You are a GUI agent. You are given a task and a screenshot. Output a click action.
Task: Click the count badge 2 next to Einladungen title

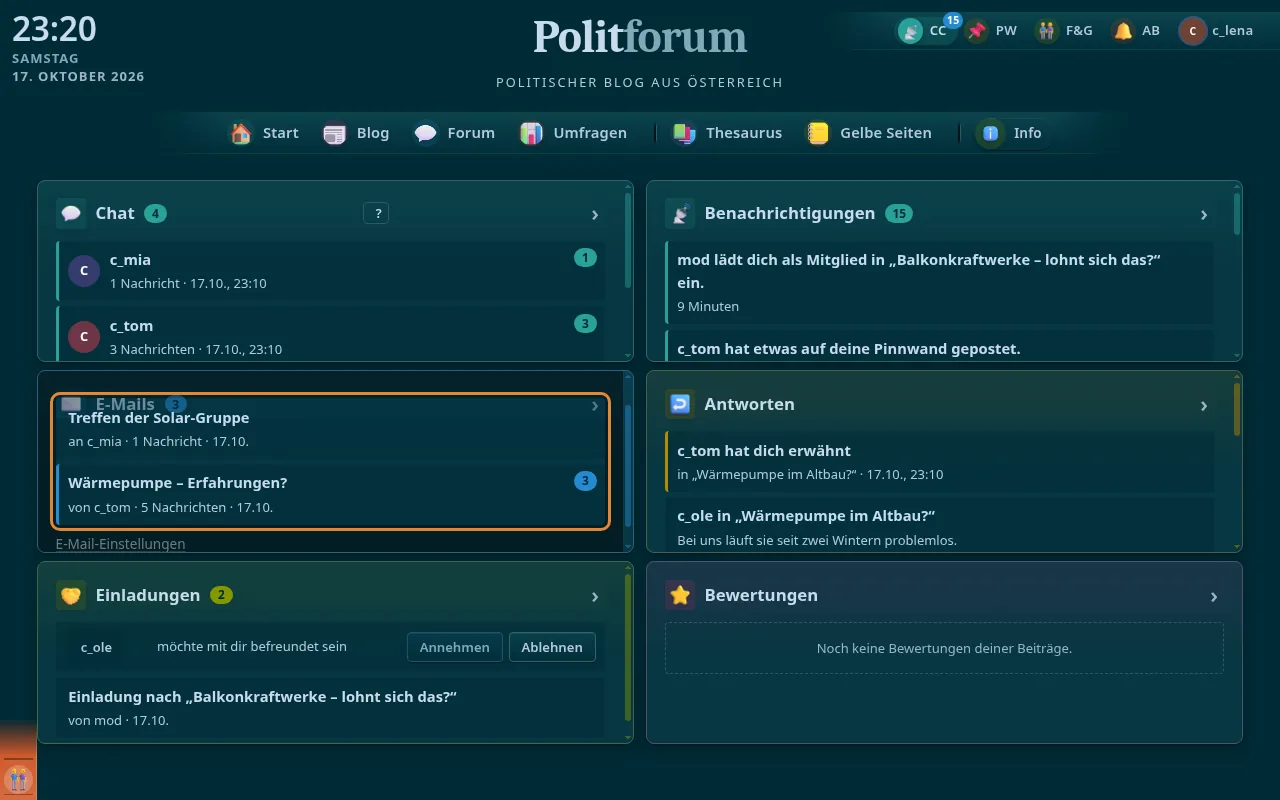pyautogui.click(x=221, y=595)
